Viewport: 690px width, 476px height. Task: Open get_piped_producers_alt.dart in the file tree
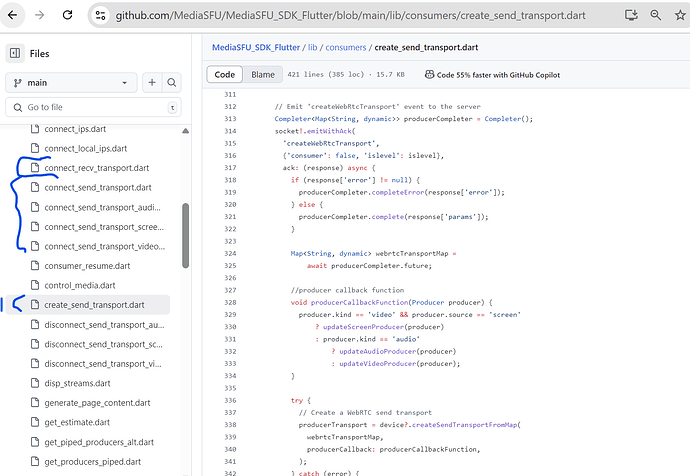coord(99,442)
